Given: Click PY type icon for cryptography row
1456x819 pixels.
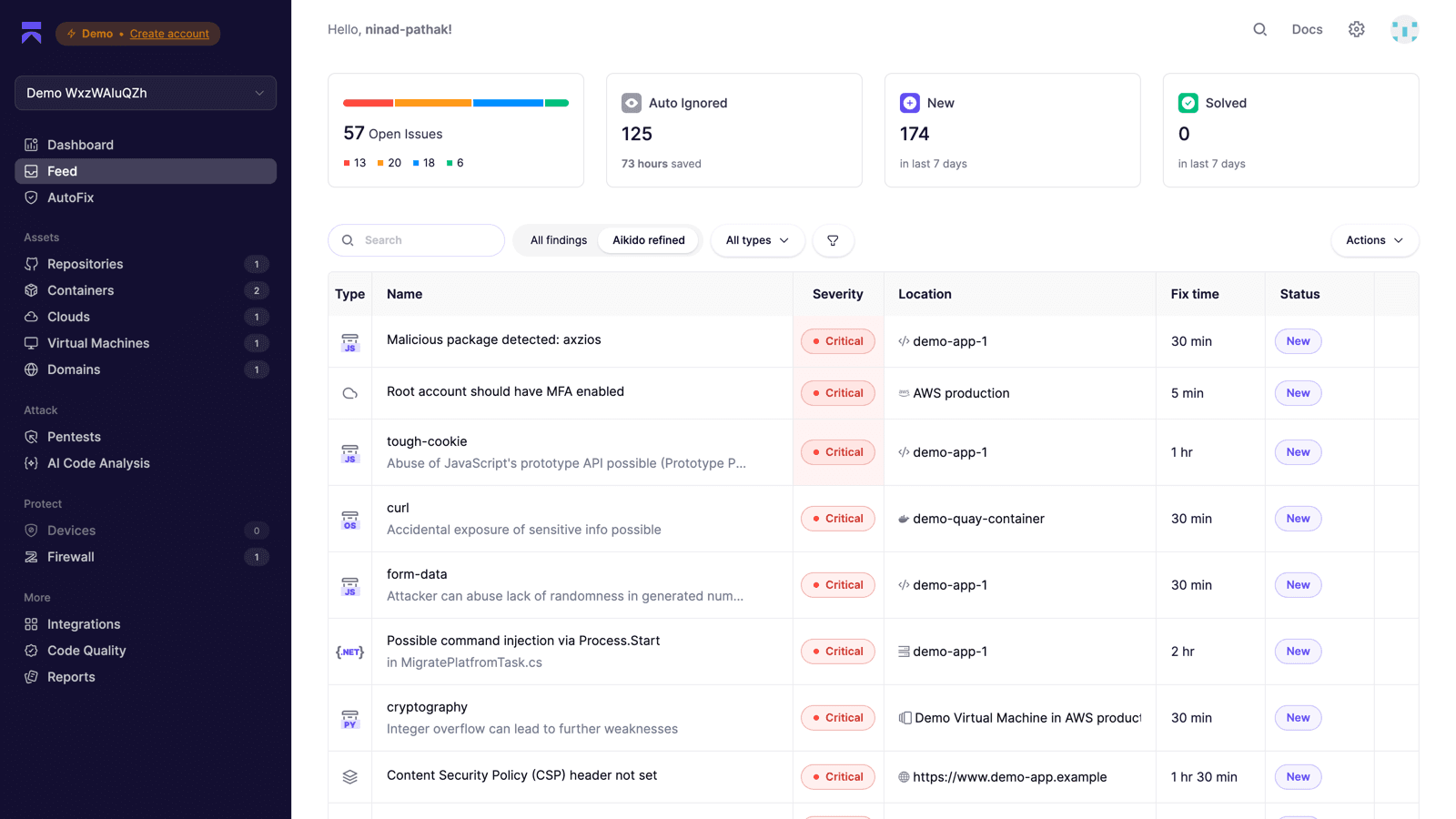Looking at the screenshot, I should tap(350, 719).
